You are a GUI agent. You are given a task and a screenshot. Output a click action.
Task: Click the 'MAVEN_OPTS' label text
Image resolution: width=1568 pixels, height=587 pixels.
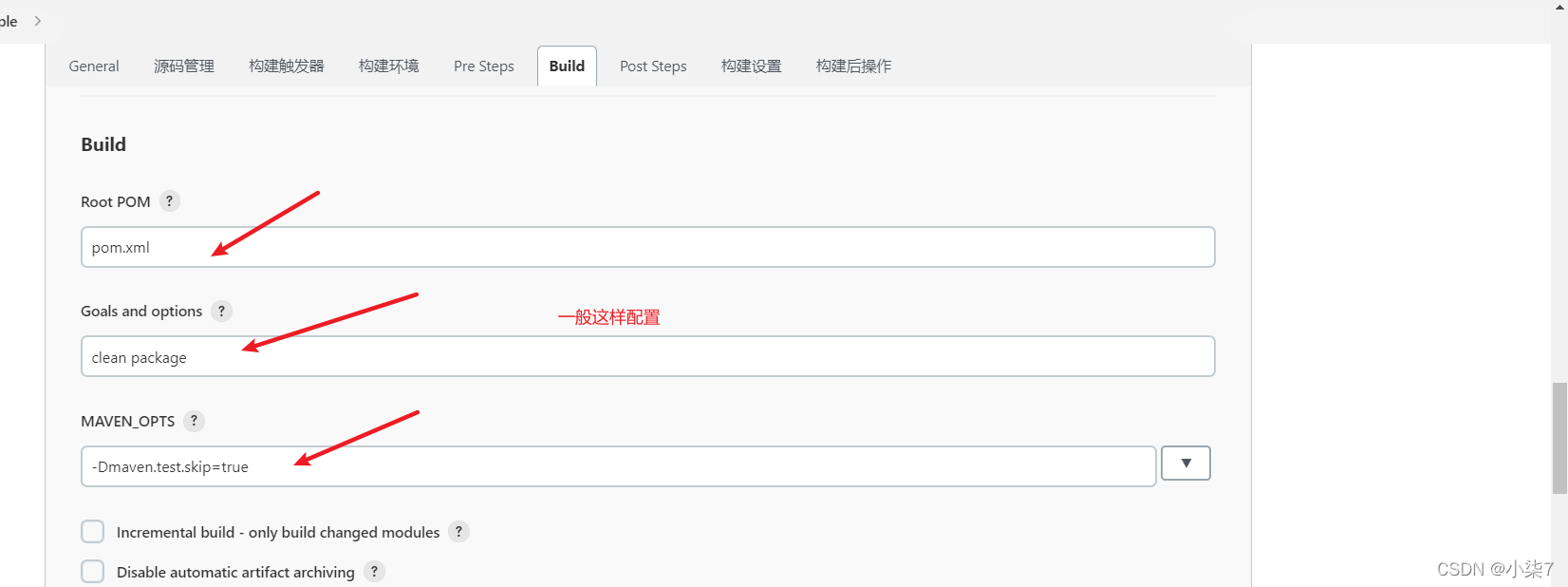click(128, 421)
